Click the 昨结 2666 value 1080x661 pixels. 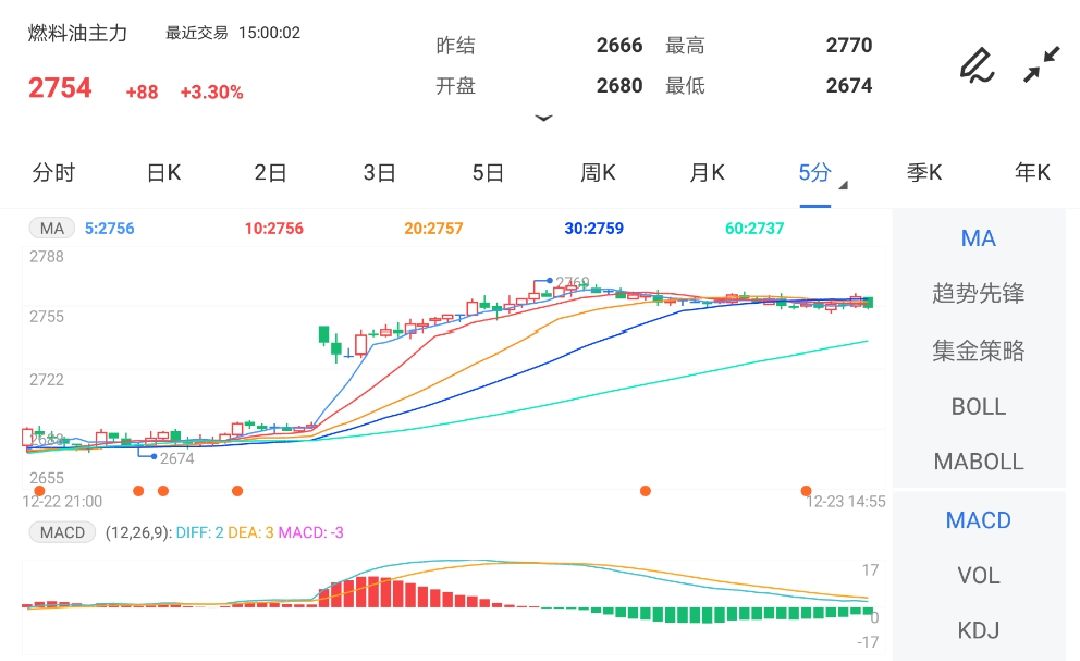point(619,45)
